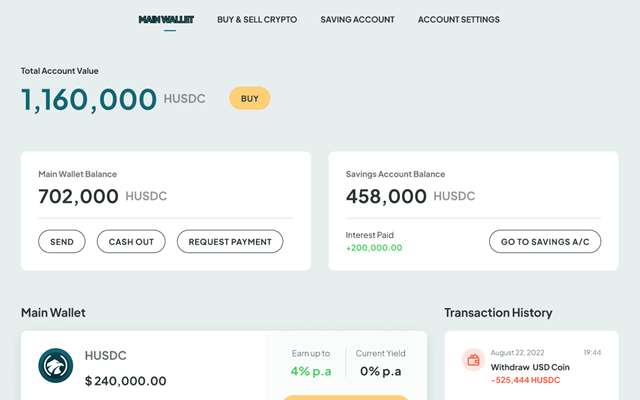Click the -525,444 HUSDC withdrawal amount
The height and width of the screenshot is (400, 640).
525,380
